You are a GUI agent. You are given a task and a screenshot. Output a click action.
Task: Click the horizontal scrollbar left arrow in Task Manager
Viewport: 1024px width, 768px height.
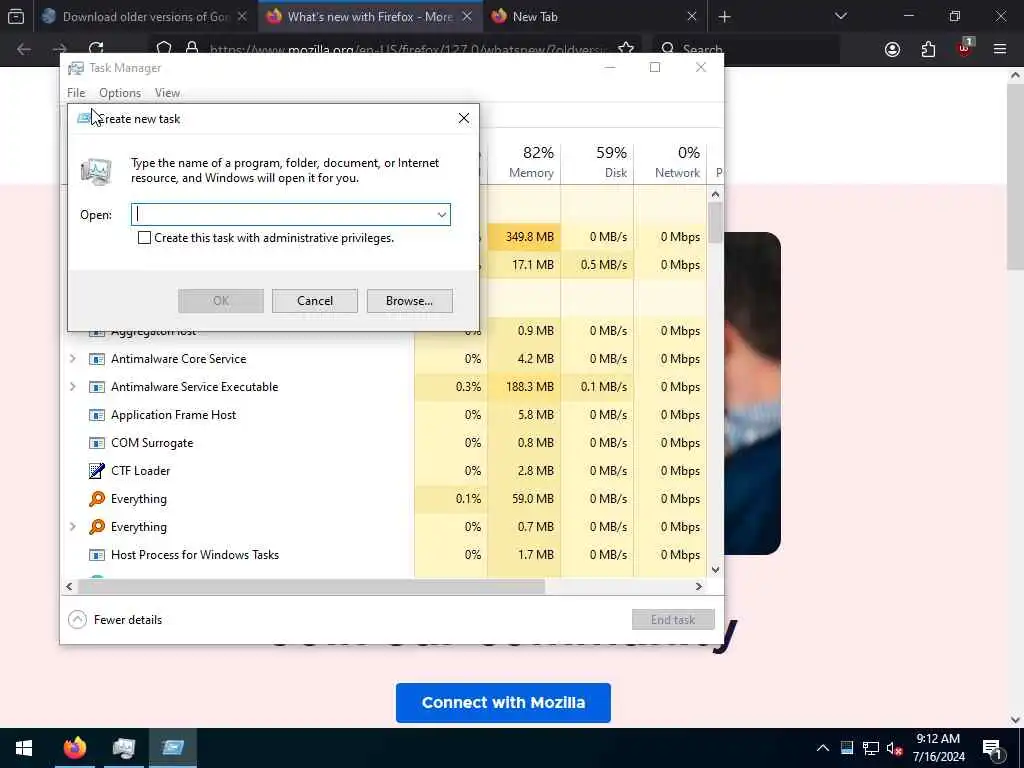pyautogui.click(x=69, y=586)
